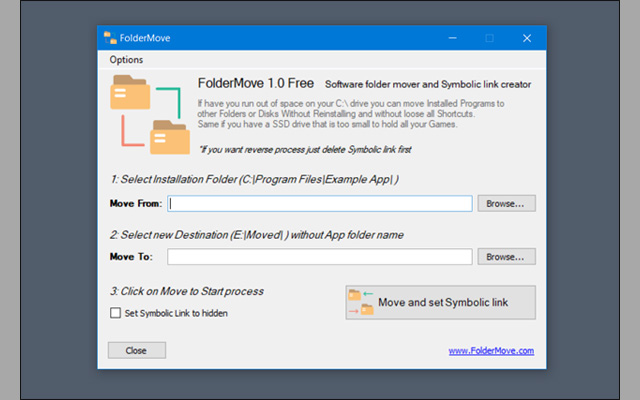Focus the Move To path field
Image resolution: width=640 pixels, height=400 pixels.
click(320, 257)
